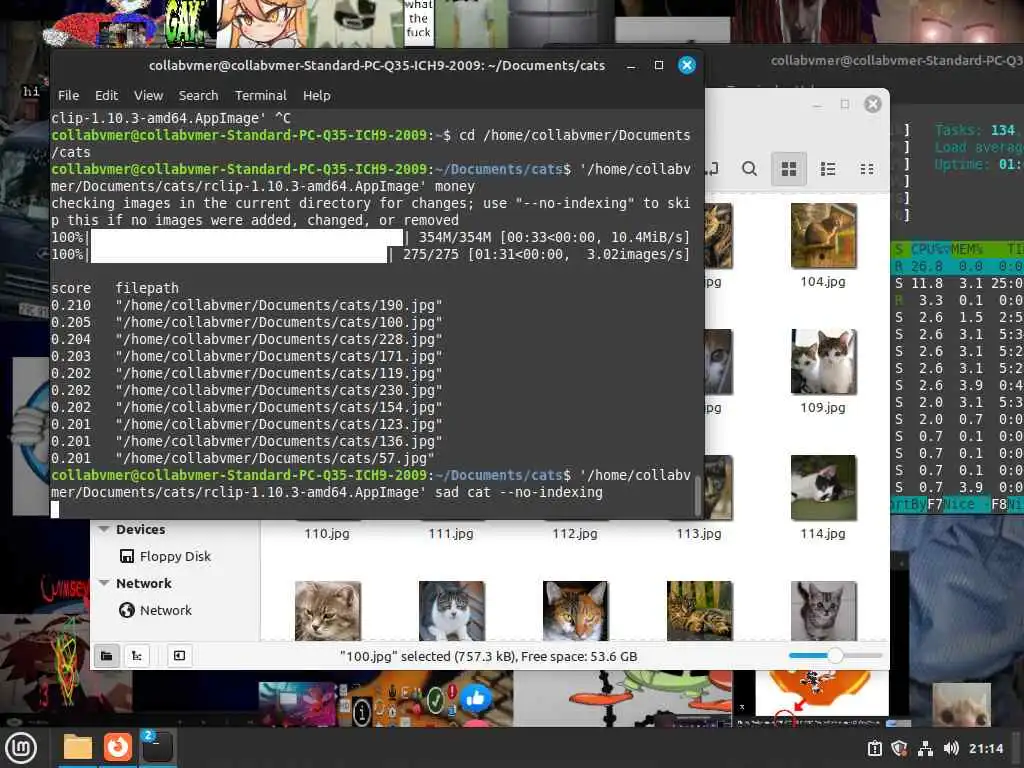Collapse the Devices section in the sidebar
The width and height of the screenshot is (1024, 768).
(x=103, y=529)
